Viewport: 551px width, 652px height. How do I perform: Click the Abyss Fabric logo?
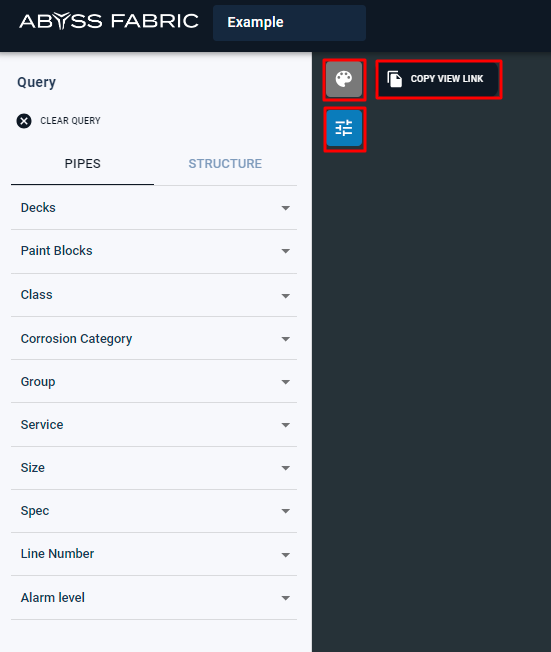109,21
